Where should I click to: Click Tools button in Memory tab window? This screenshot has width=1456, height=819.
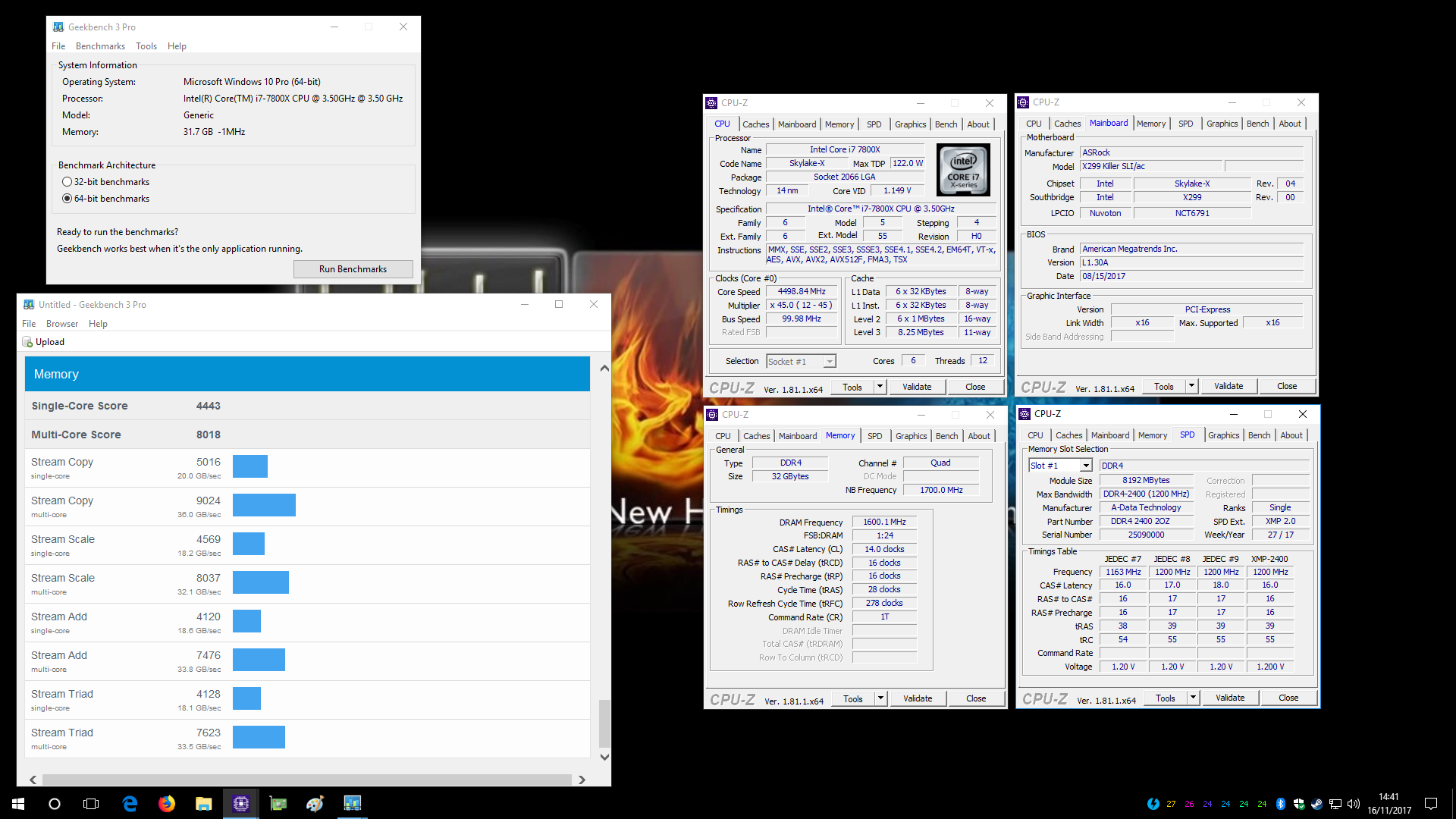pos(853,698)
